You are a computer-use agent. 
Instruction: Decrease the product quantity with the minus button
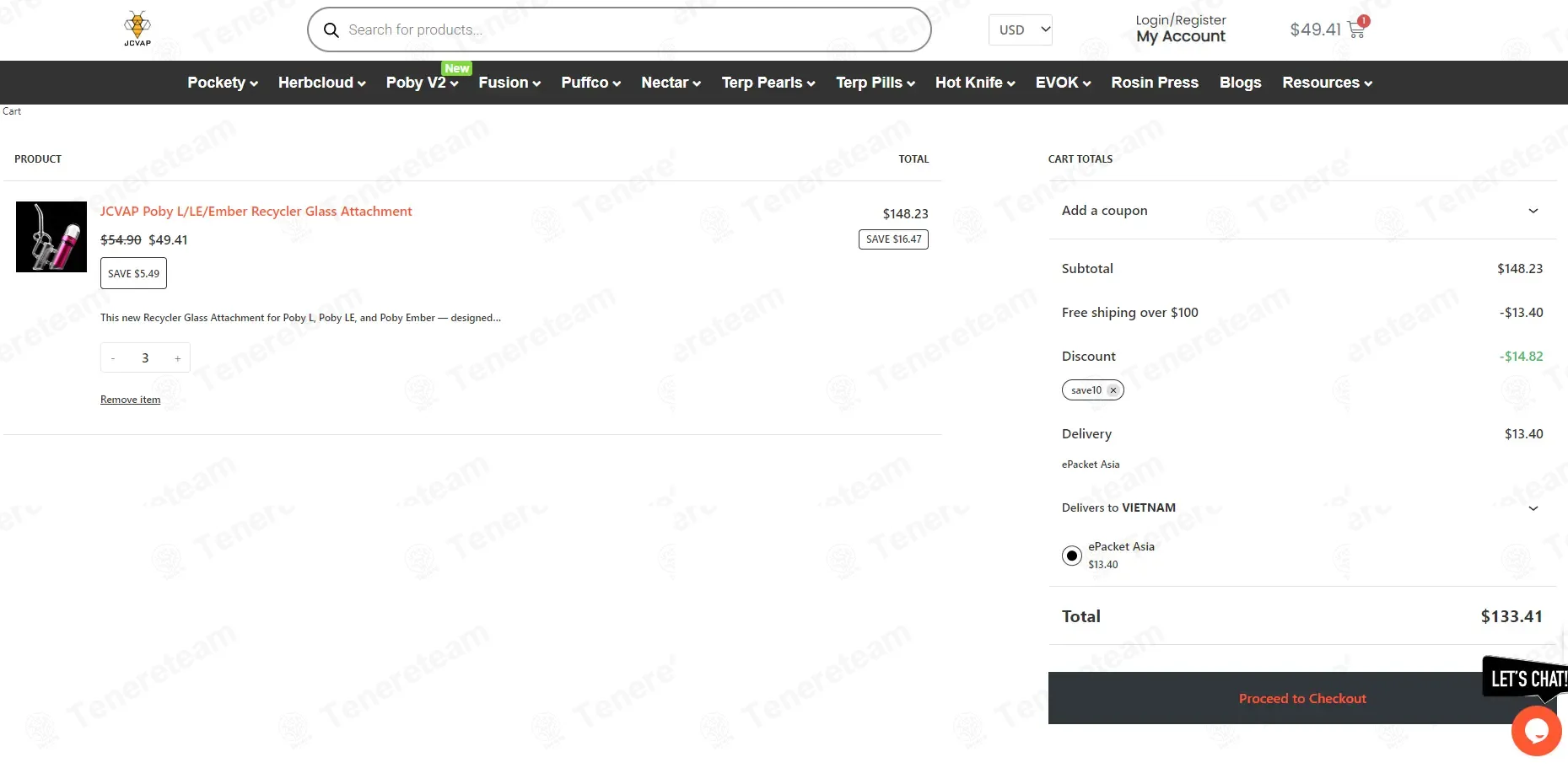click(113, 358)
